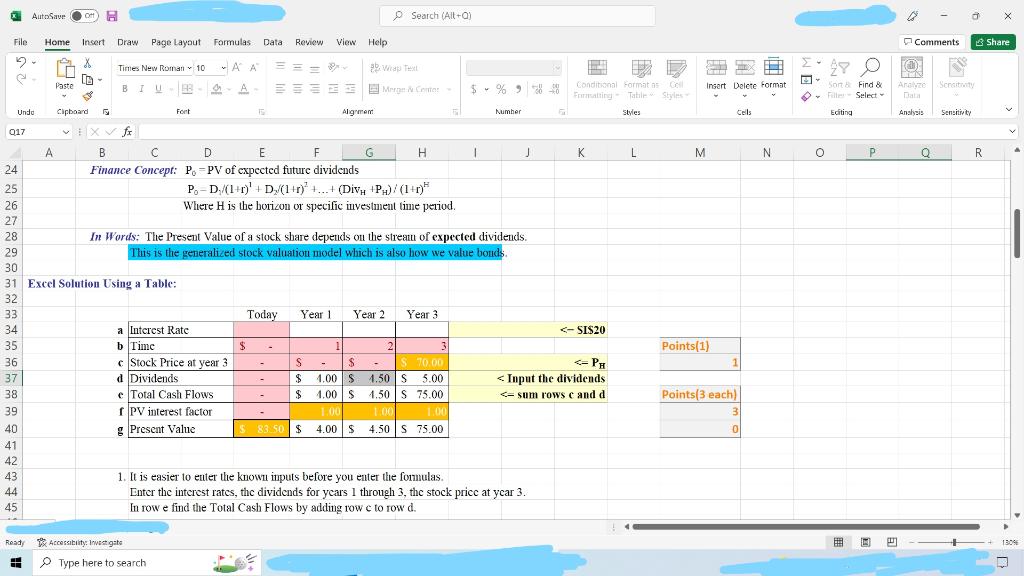Open the Number Format dropdown
Viewport: 1024px width, 576px height.
point(556,68)
